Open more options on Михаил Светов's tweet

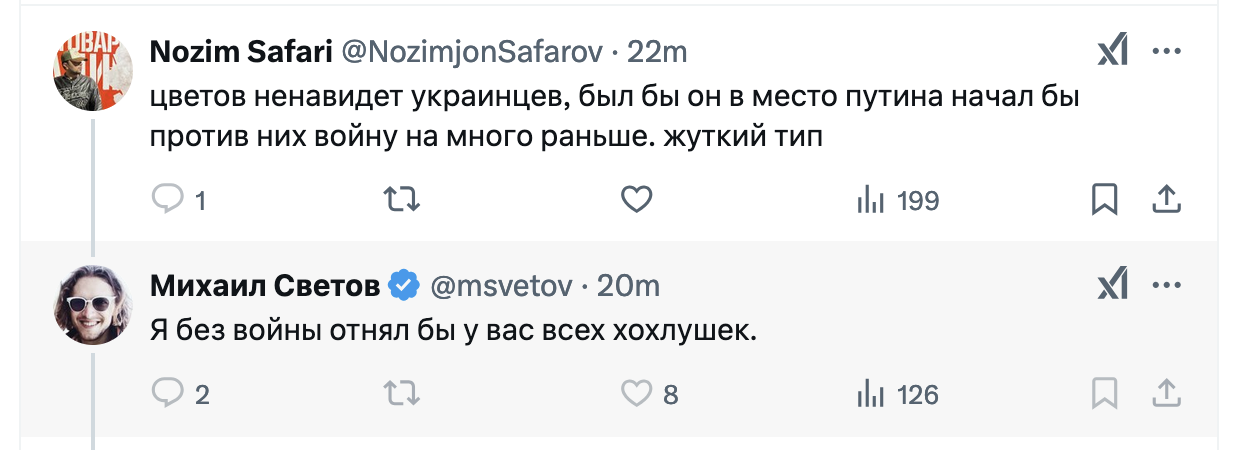[x=1167, y=286]
